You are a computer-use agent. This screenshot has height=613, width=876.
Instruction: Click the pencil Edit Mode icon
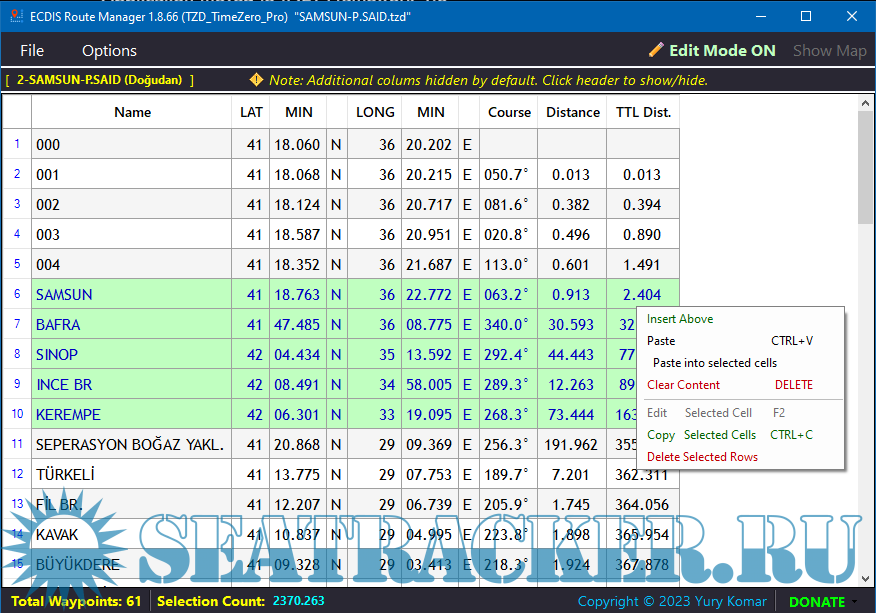[x=656, y=50]
